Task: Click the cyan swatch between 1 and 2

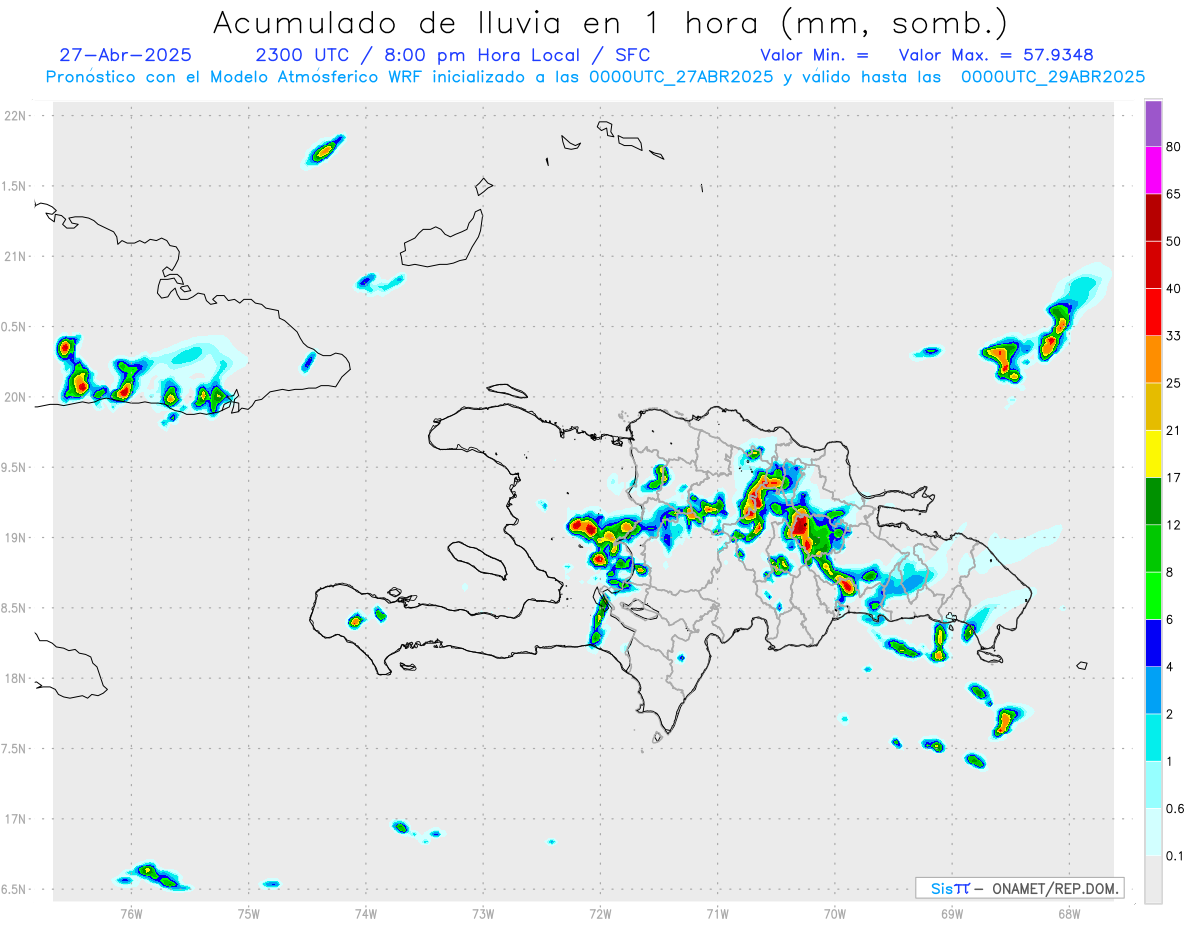Action: pos(1153,737)
